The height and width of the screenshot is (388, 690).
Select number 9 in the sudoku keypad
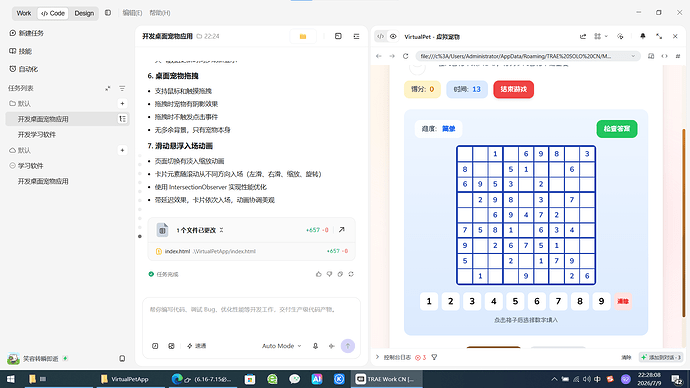pos(602,301)
